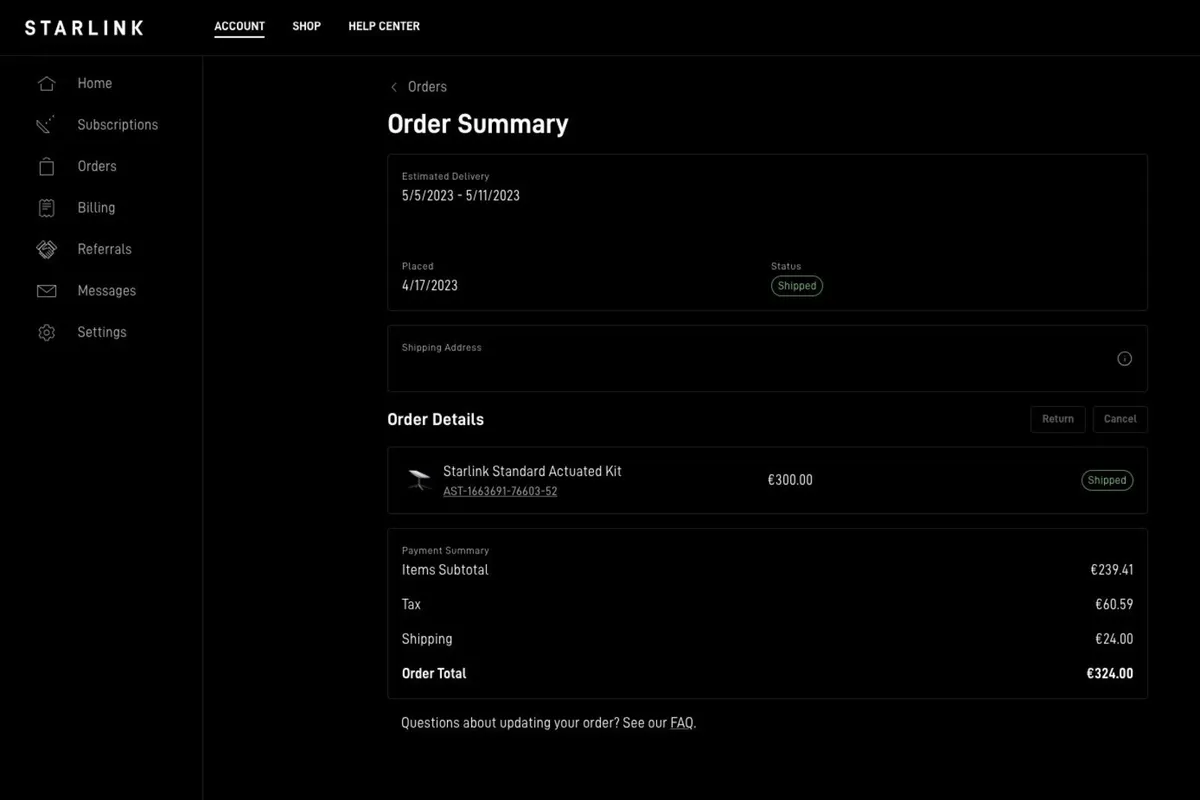Screen dimensions: 1200x800
Task: Open the Shop tab in top navigation
Action: tap(306, 26)
